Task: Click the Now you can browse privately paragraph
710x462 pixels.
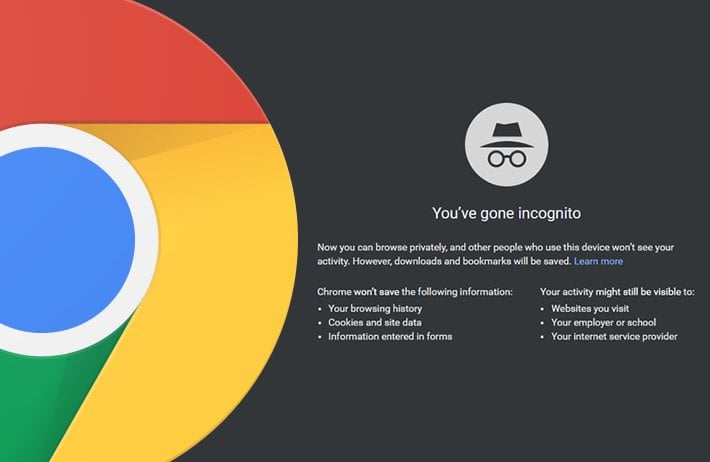Action: (x=495, y=254)
